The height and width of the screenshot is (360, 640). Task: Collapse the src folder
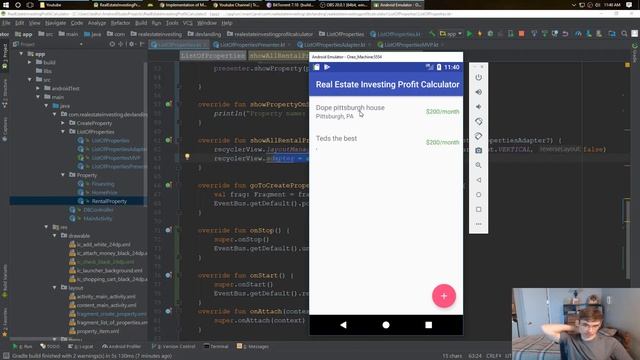pyautogui.click(x=29, y=80)
